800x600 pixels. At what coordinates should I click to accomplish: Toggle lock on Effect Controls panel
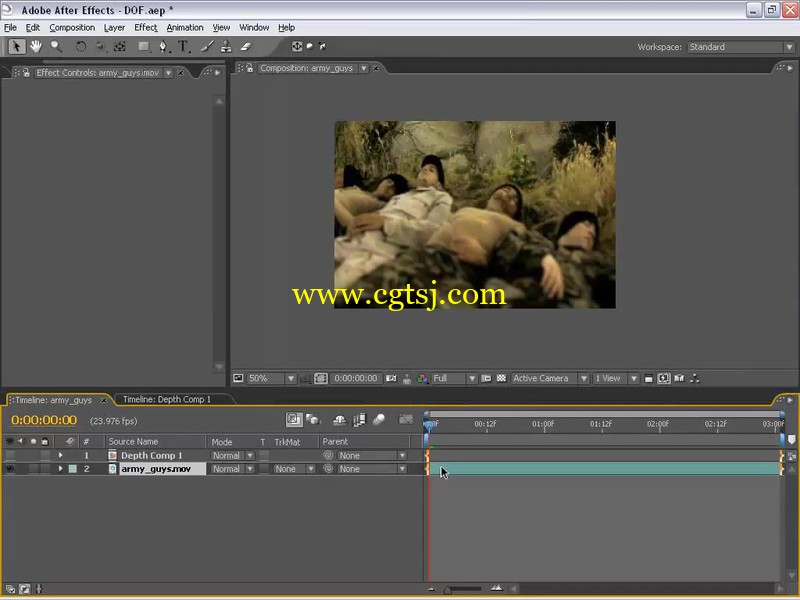click(x=26, y=73)
